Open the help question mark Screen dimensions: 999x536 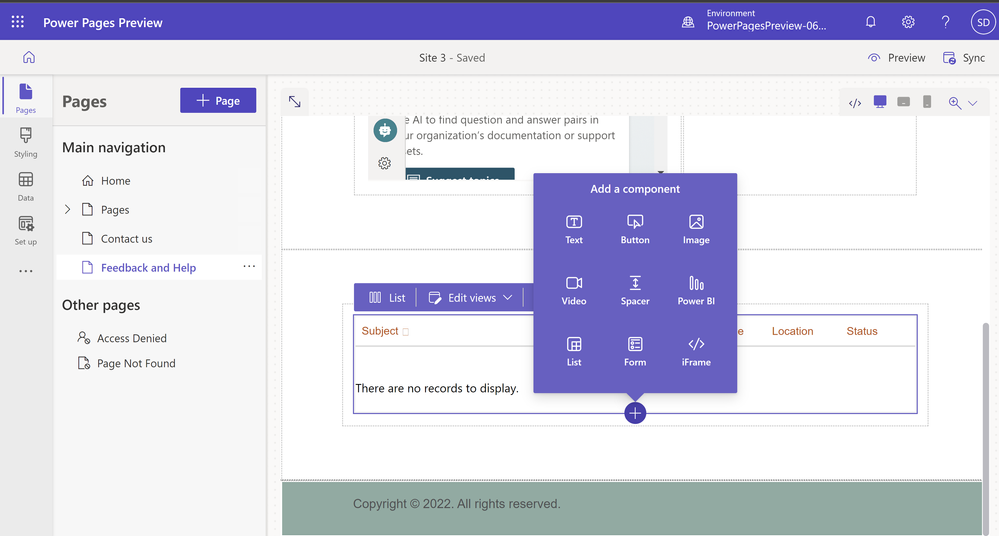[945, 22]
